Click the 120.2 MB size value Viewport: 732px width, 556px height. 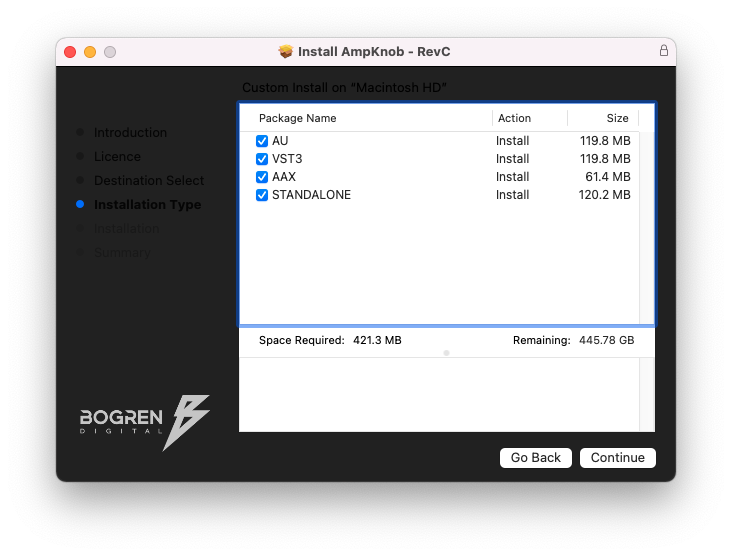[x=605, y=195]
